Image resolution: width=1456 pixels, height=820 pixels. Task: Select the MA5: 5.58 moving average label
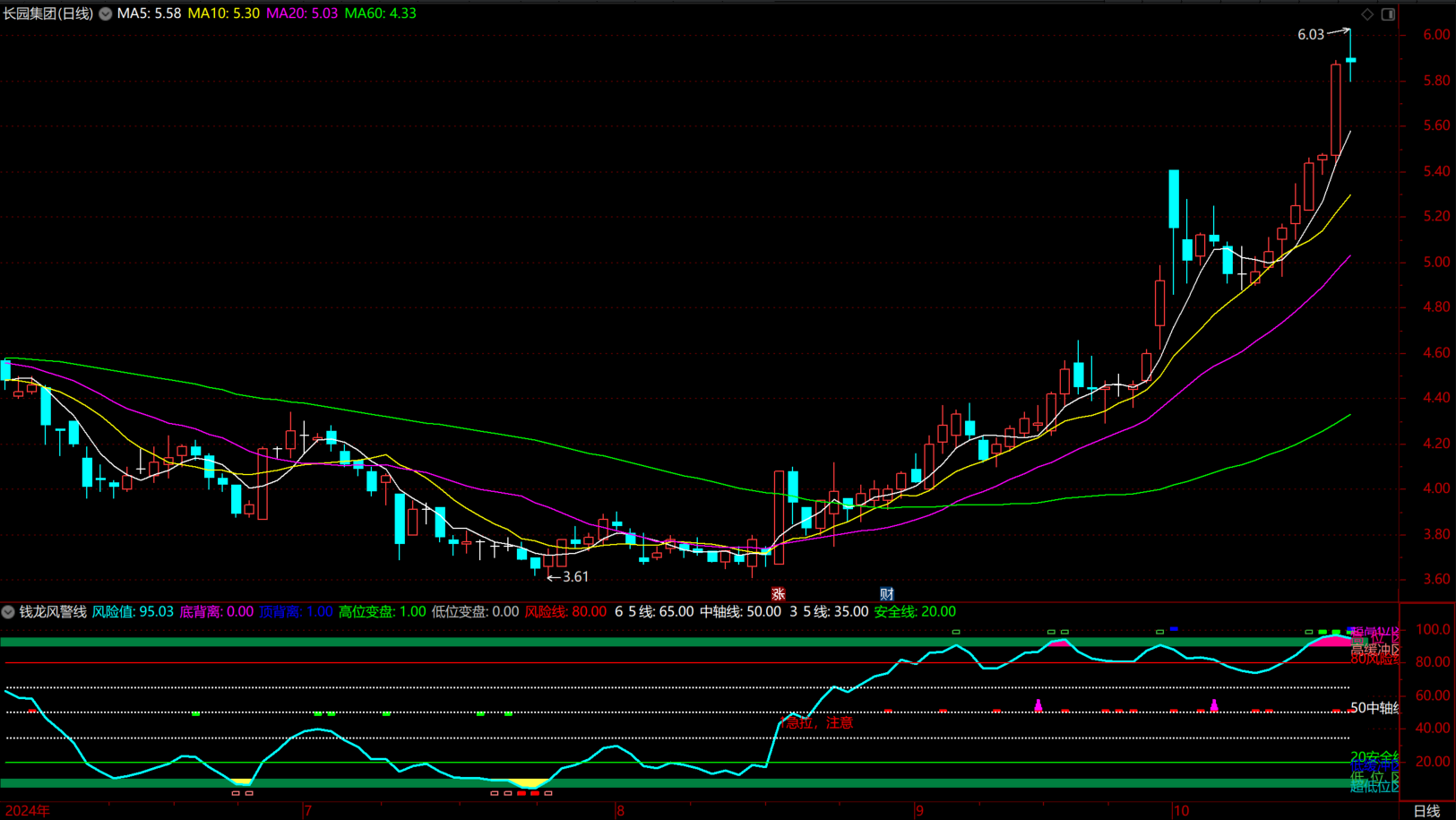point(149,13)
